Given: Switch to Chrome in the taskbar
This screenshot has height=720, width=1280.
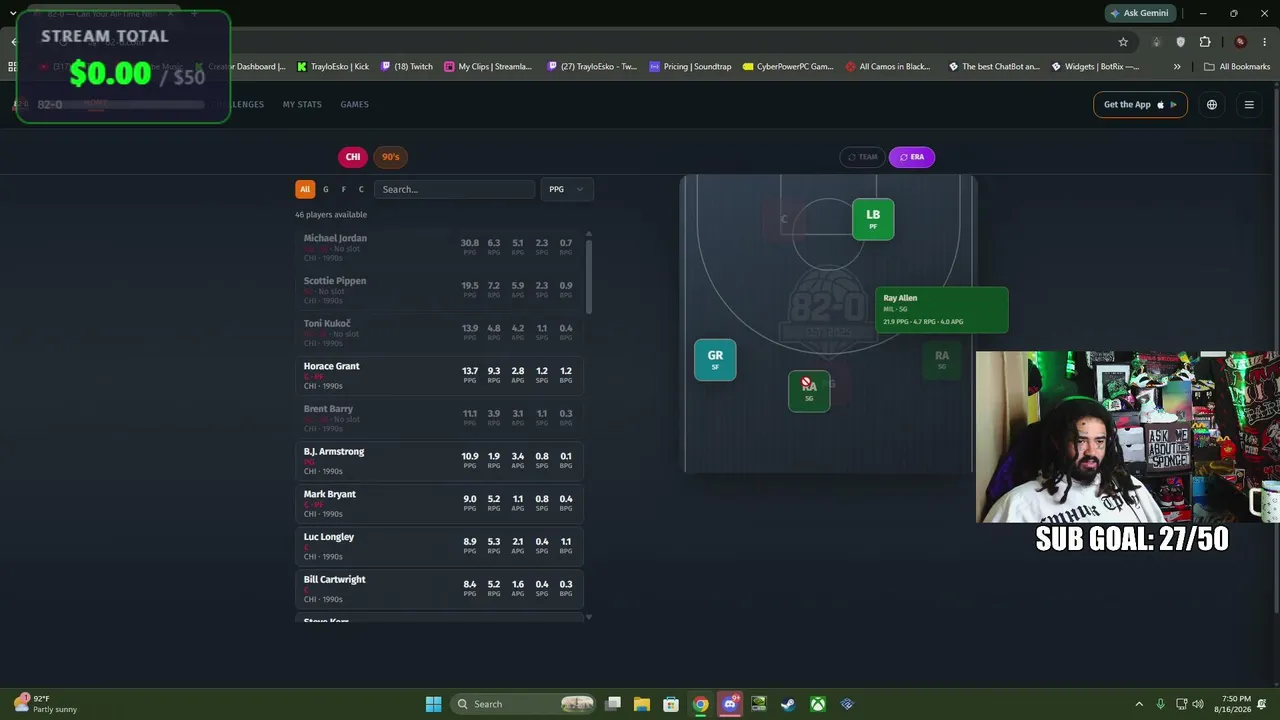Looking at the screenshot, I should click(x=701, y=704).
